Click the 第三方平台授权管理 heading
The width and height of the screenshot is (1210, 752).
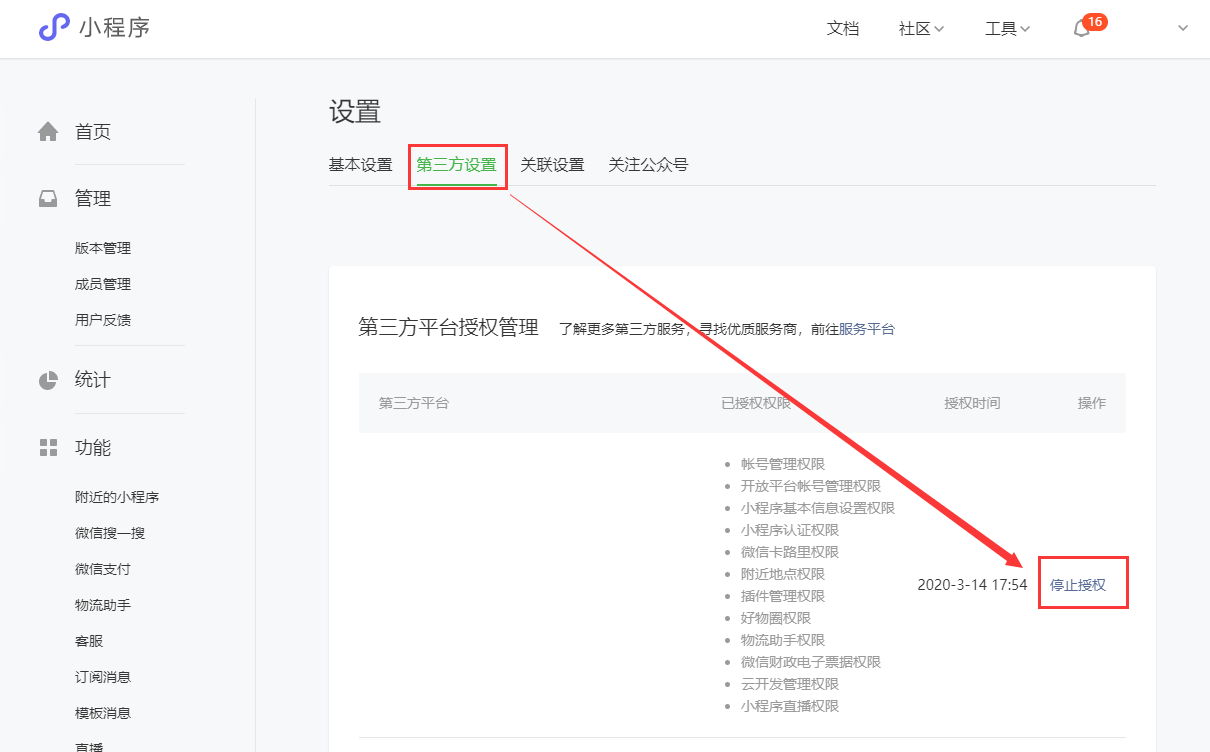(449, 327)
